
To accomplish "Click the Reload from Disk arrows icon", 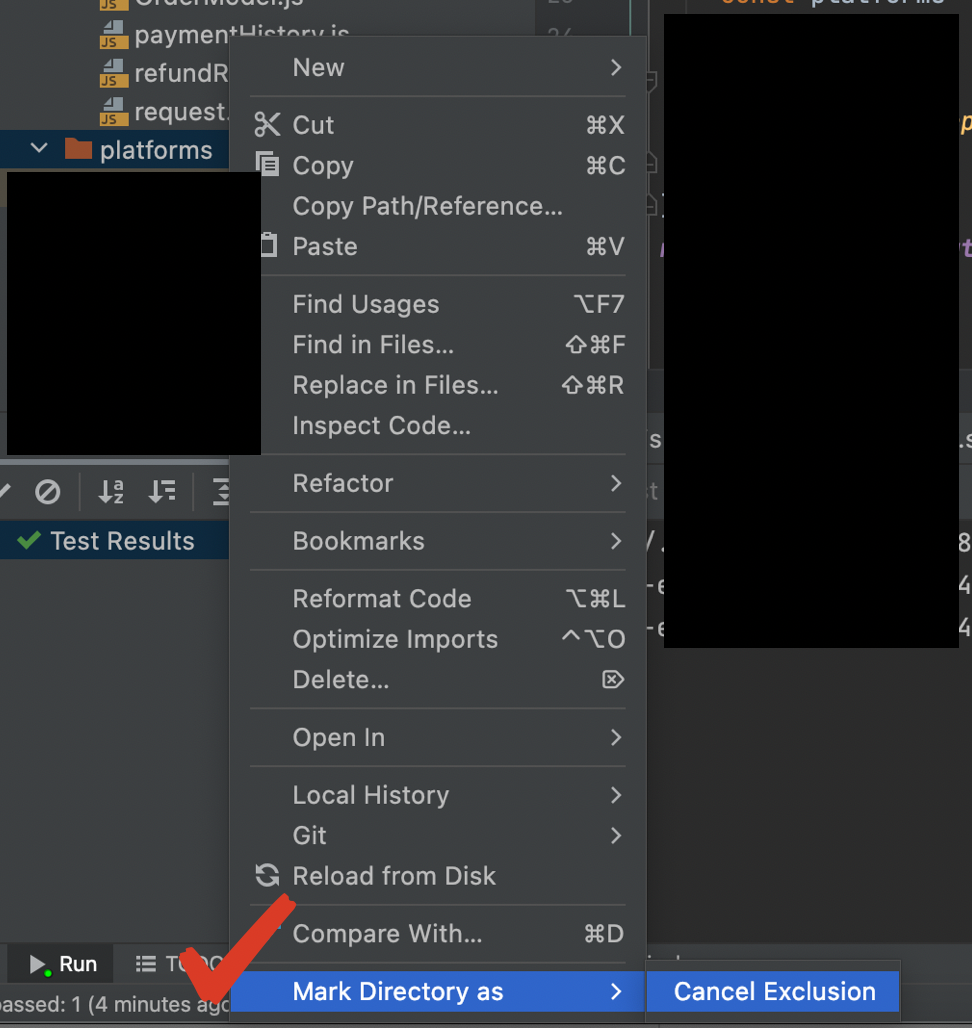I will [x=267, y=876].
